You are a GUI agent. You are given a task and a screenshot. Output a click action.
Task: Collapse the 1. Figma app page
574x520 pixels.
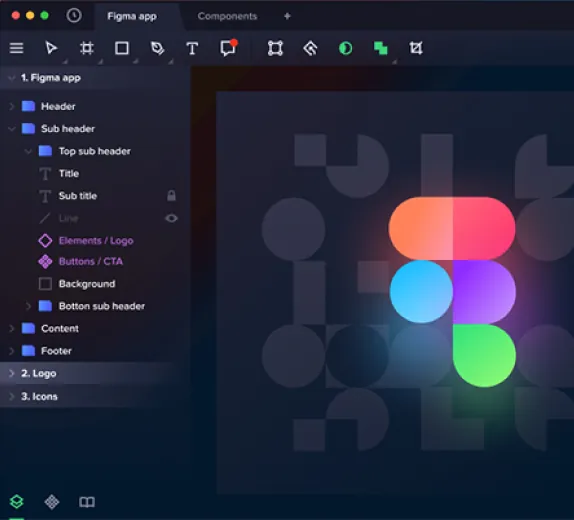pyautogui.click(x=12, y=78)
